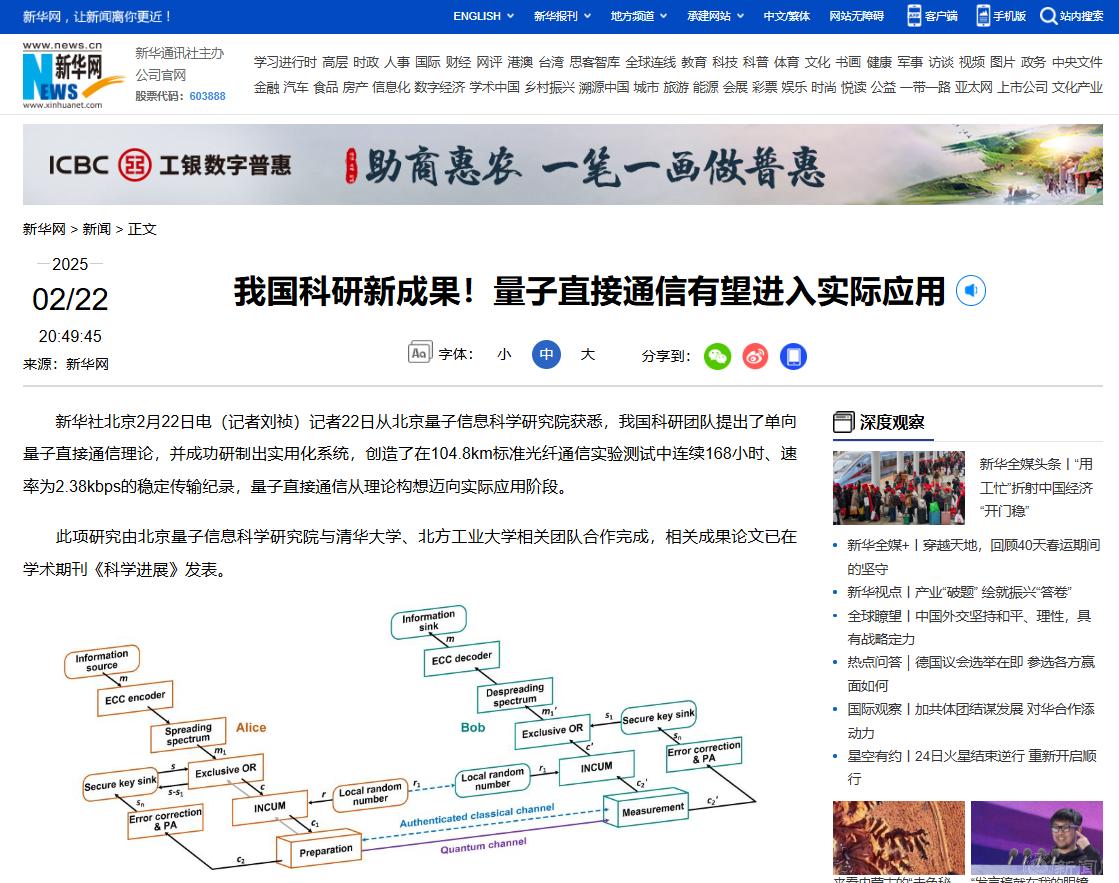Screen dimensions: 1119x883
Task: Set font size to 大
Action: pyautogui.click(x=588, y=354)
